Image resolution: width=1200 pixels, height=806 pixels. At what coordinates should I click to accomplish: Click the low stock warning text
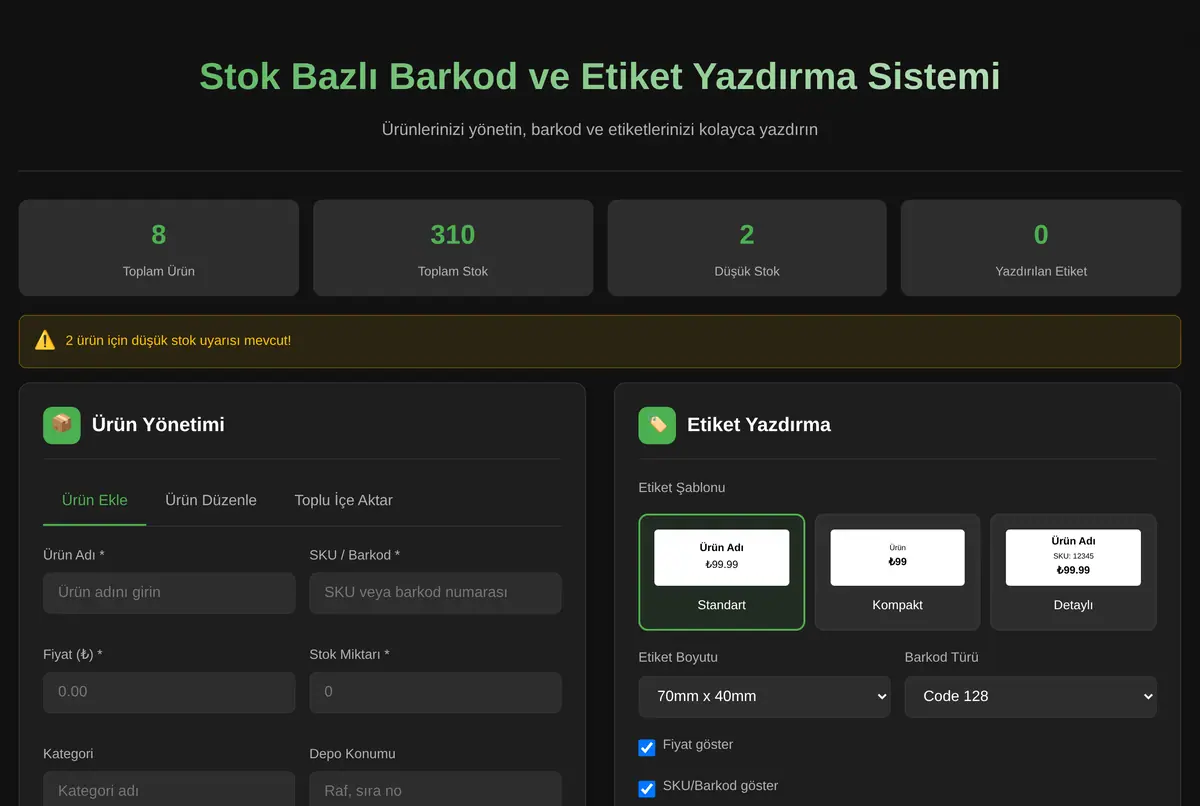[179, 341]
